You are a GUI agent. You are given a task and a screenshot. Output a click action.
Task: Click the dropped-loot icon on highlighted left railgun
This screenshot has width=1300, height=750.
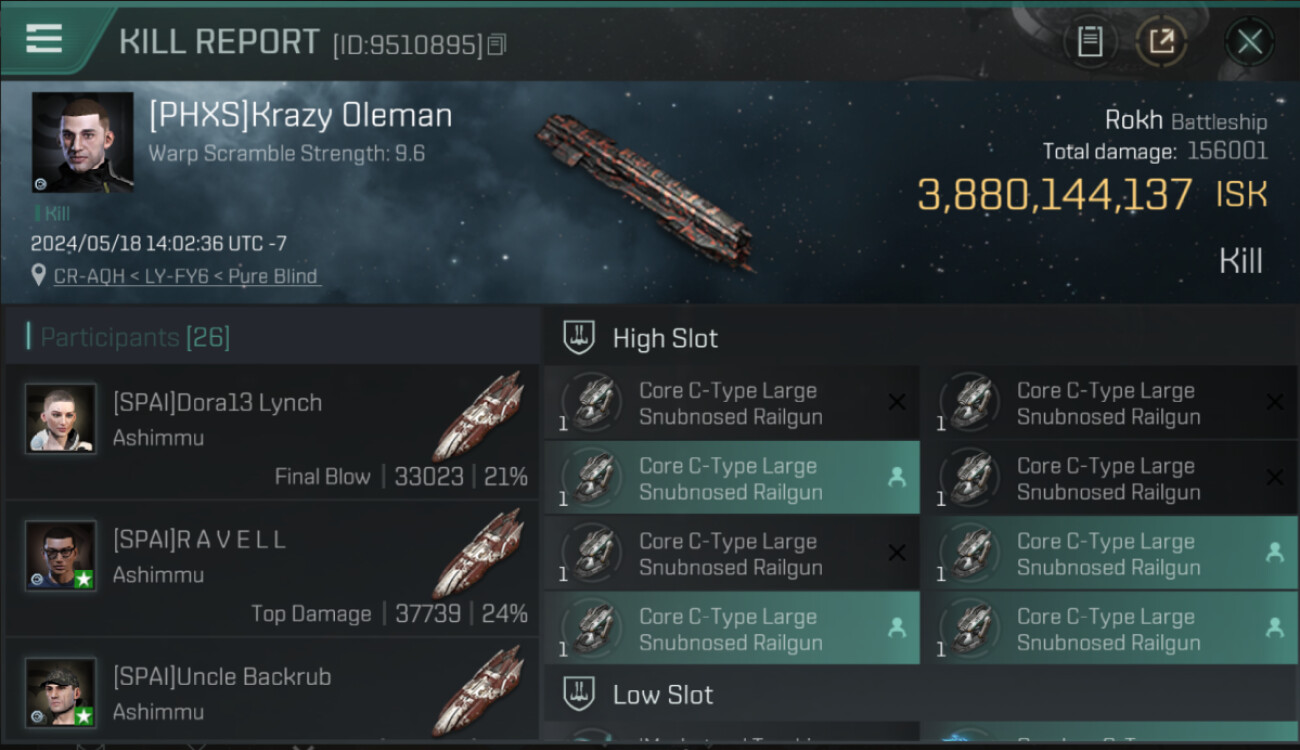pyautogui.click(x=897, y=478)
